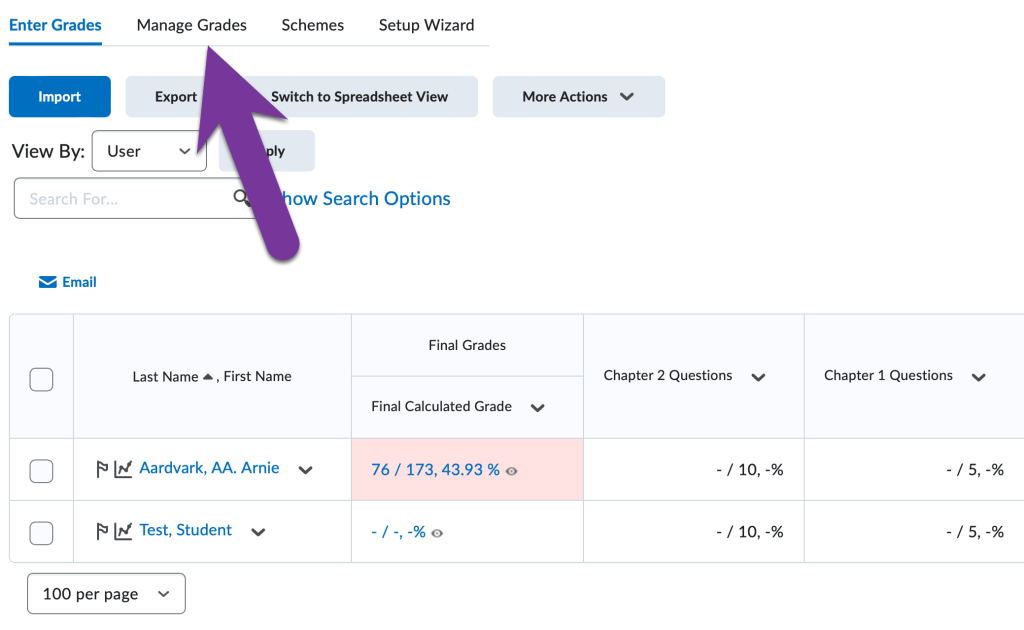
Task: Open grade statistics chart for Aardvark, AA. Arnie
Action: click(122, 468)
